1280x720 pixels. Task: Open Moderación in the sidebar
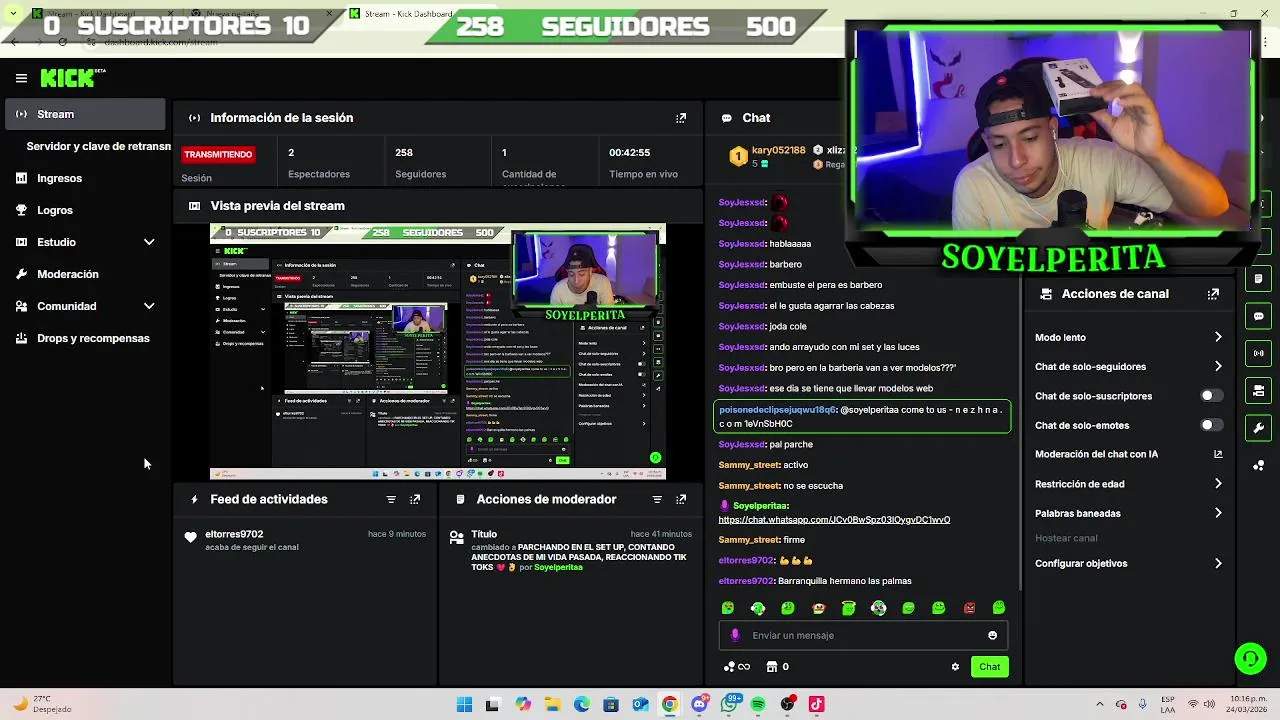click(85, 274)
